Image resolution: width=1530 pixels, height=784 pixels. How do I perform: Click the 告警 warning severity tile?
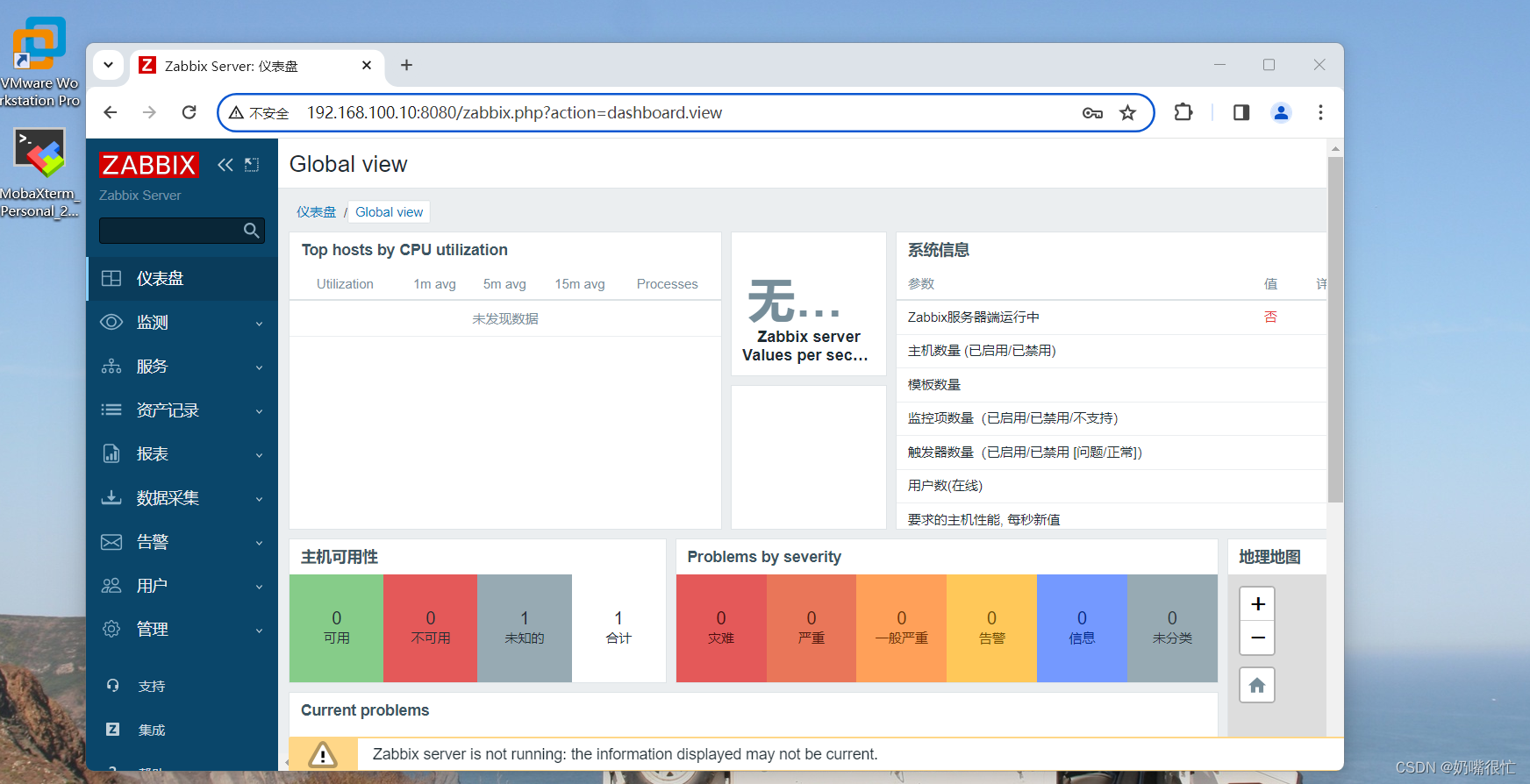pos(991,628)
